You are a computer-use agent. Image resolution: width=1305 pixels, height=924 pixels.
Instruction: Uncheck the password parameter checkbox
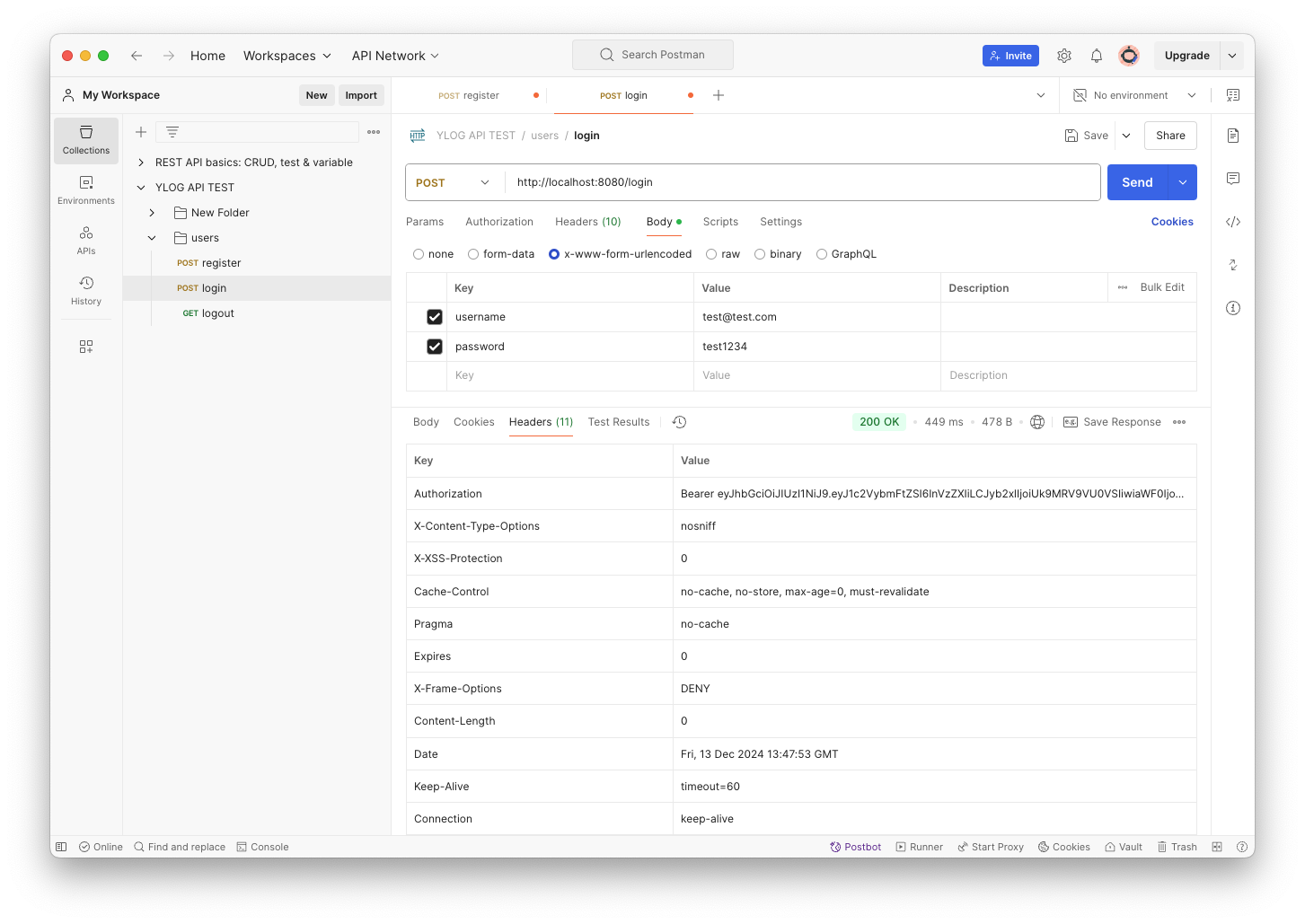[x=435, y=347]
